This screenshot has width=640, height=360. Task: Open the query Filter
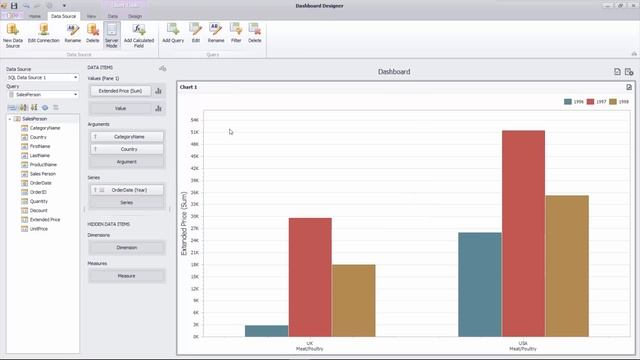click(x=236, y=33)
